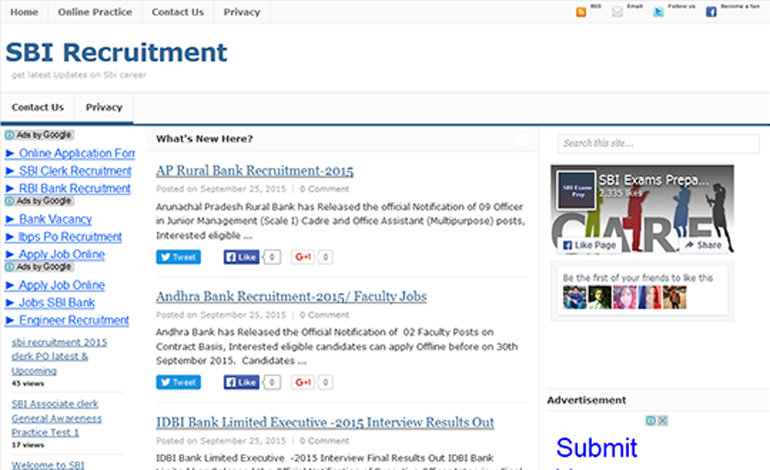
Task: Click Like Page on SBI Exams widget
Action: click(589, 245)
